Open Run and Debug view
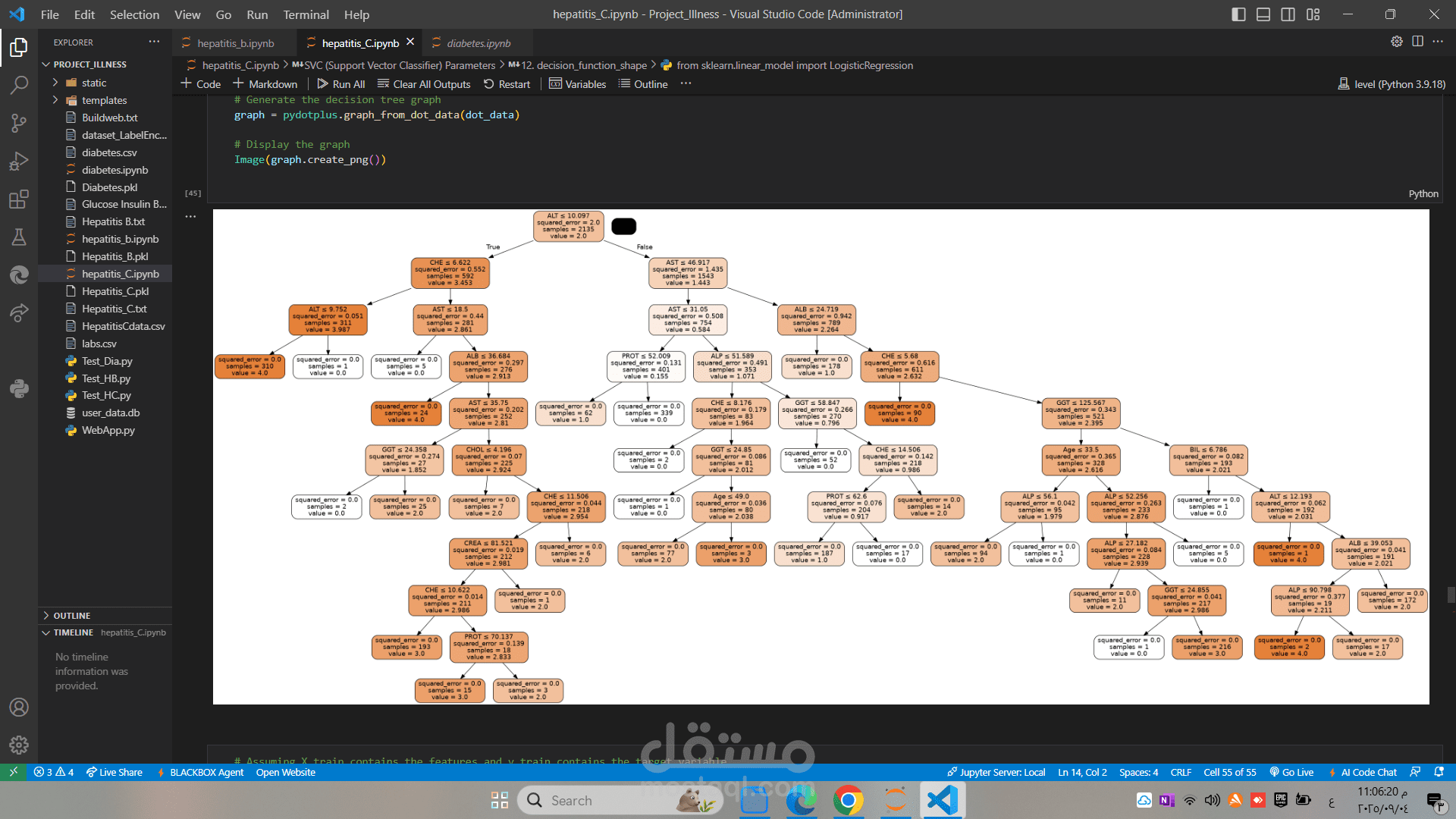This screenshot has height=819, width=1456. point(19,162)
